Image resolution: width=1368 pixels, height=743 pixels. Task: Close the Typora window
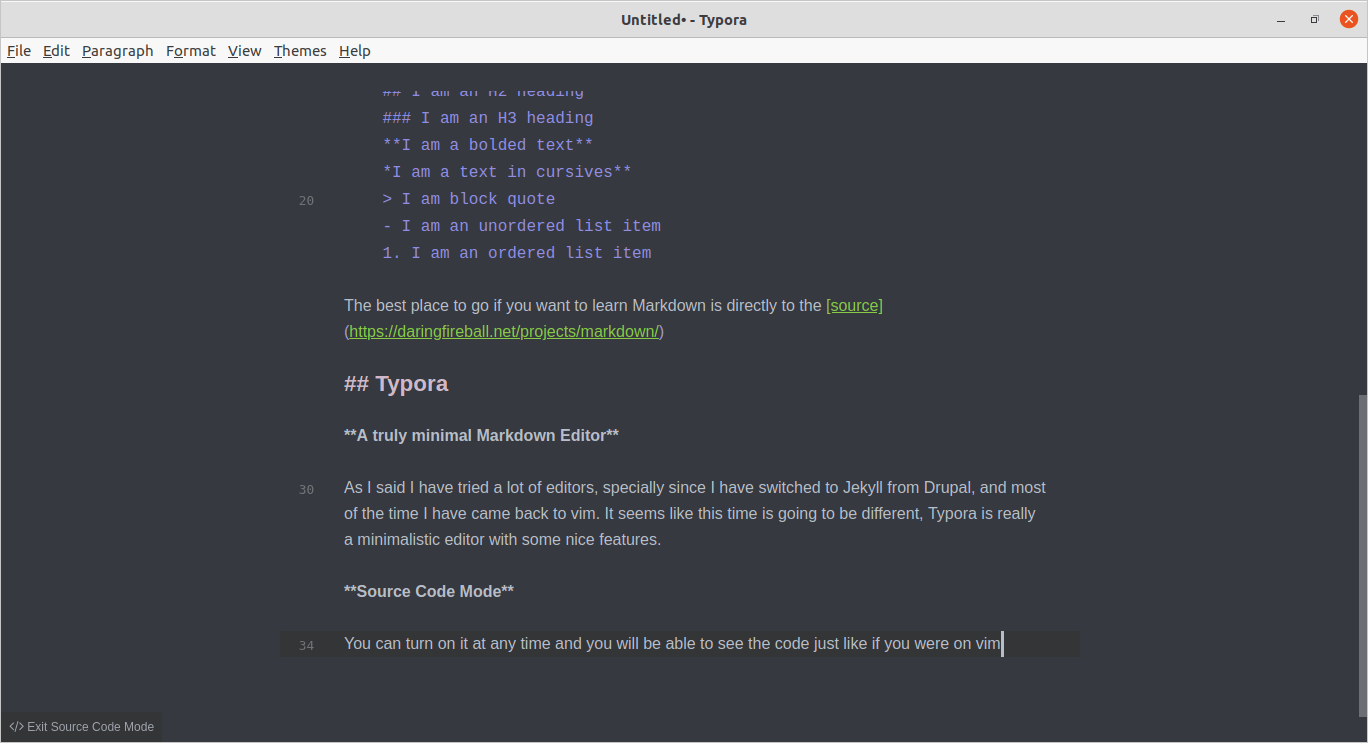coord(1348,19)
